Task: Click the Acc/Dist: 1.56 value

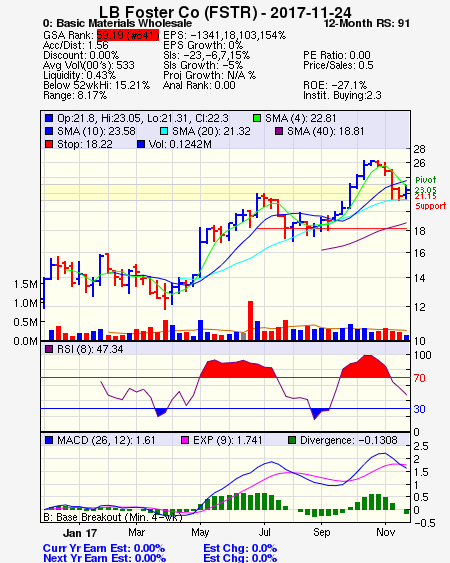Action: (76, 45)
